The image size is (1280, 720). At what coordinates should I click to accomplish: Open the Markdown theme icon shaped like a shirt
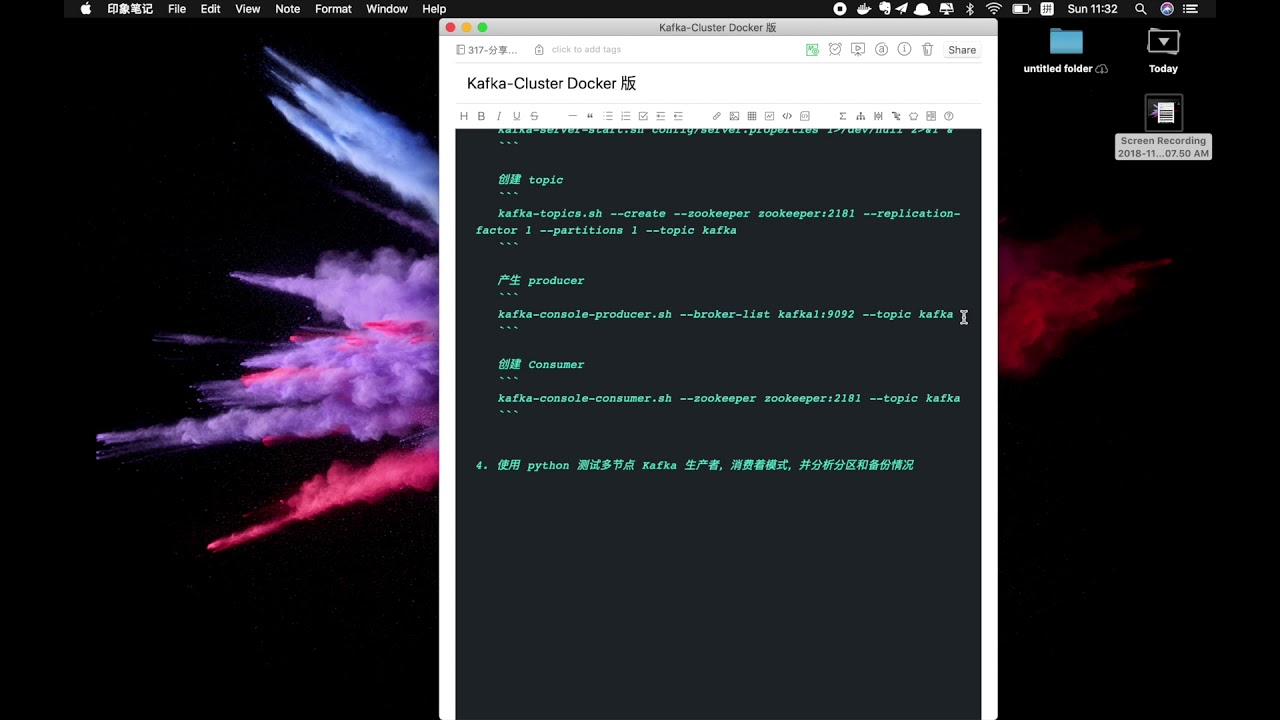coord(913,116)
